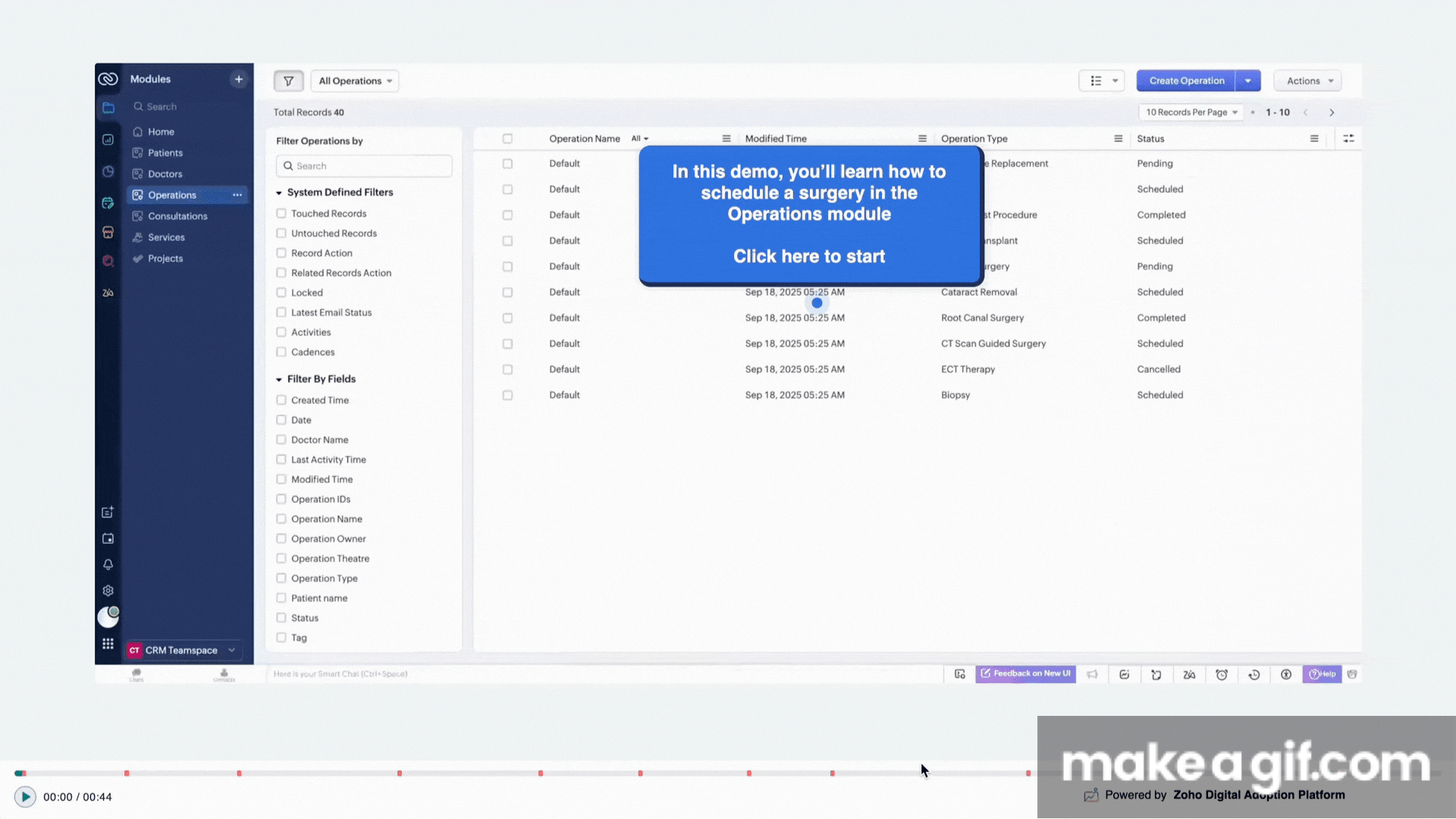The width and height of the screenshot is (1456, 819).
Task: Click the Create Operation button
Action: coord(1186,81)
